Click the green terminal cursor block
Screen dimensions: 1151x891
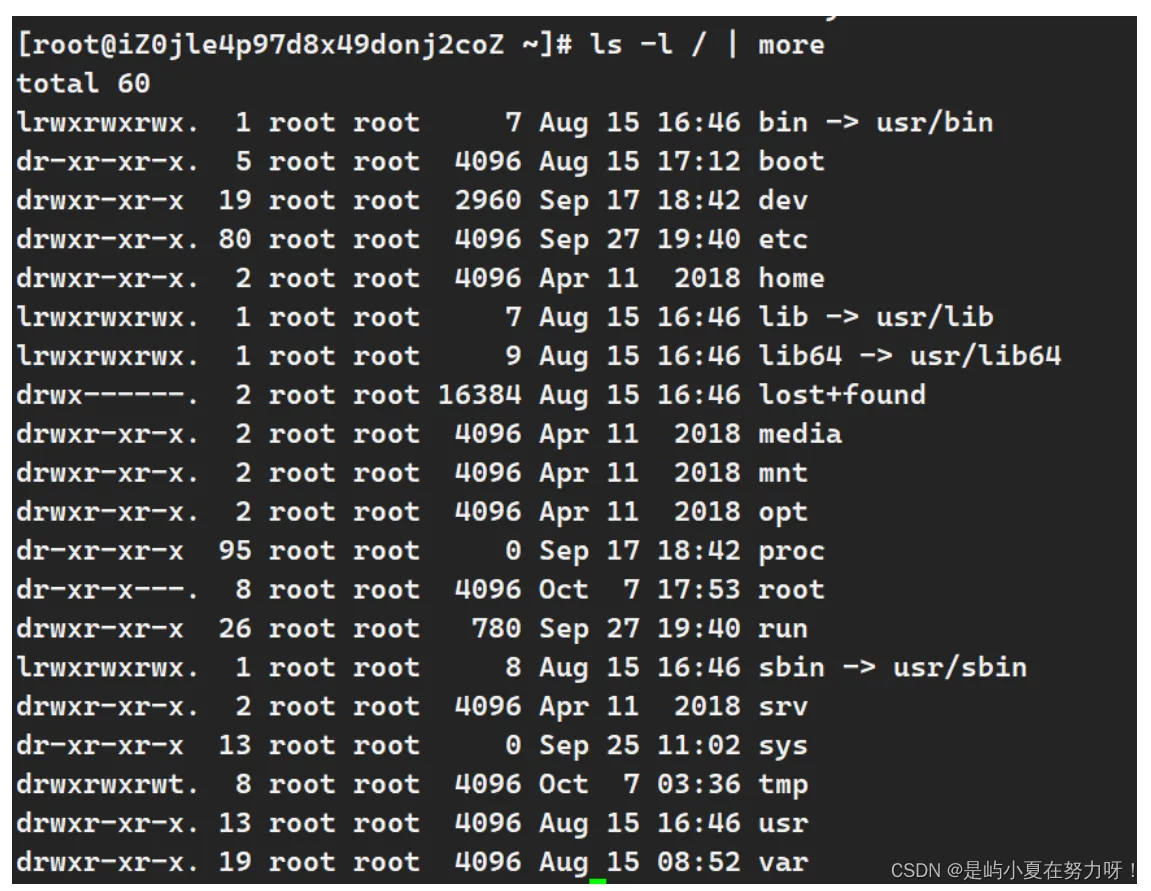point(598,882)
